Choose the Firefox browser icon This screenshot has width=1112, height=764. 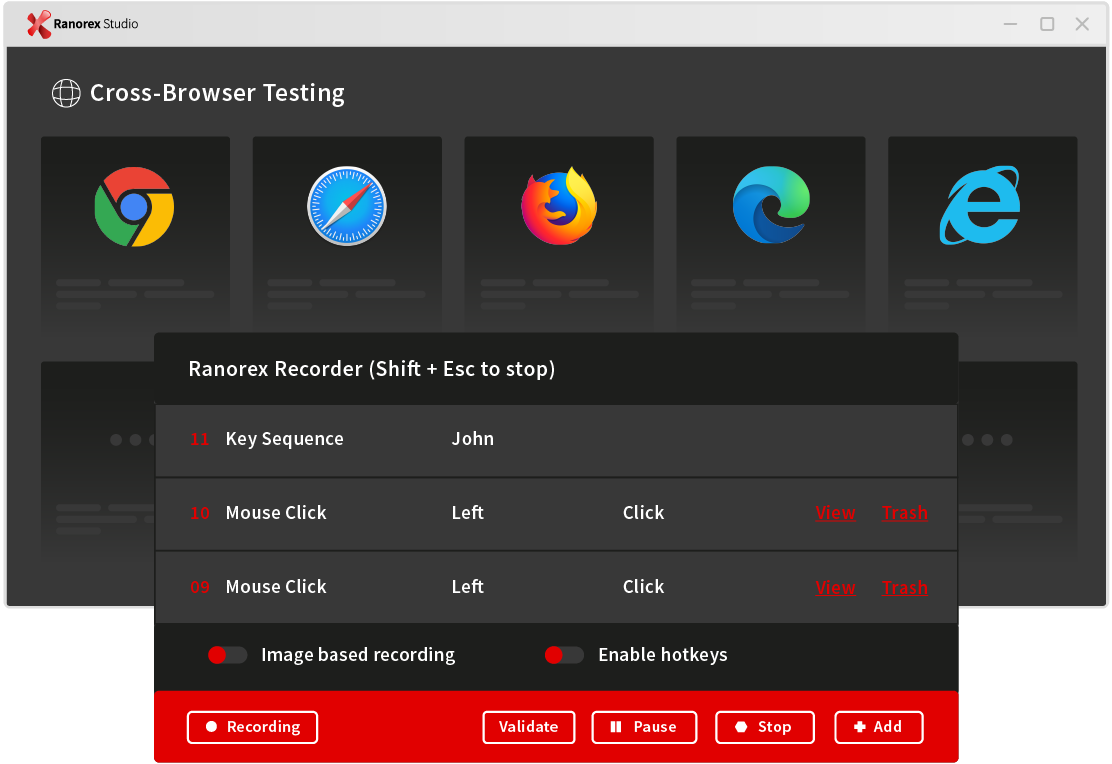[559, 206]
